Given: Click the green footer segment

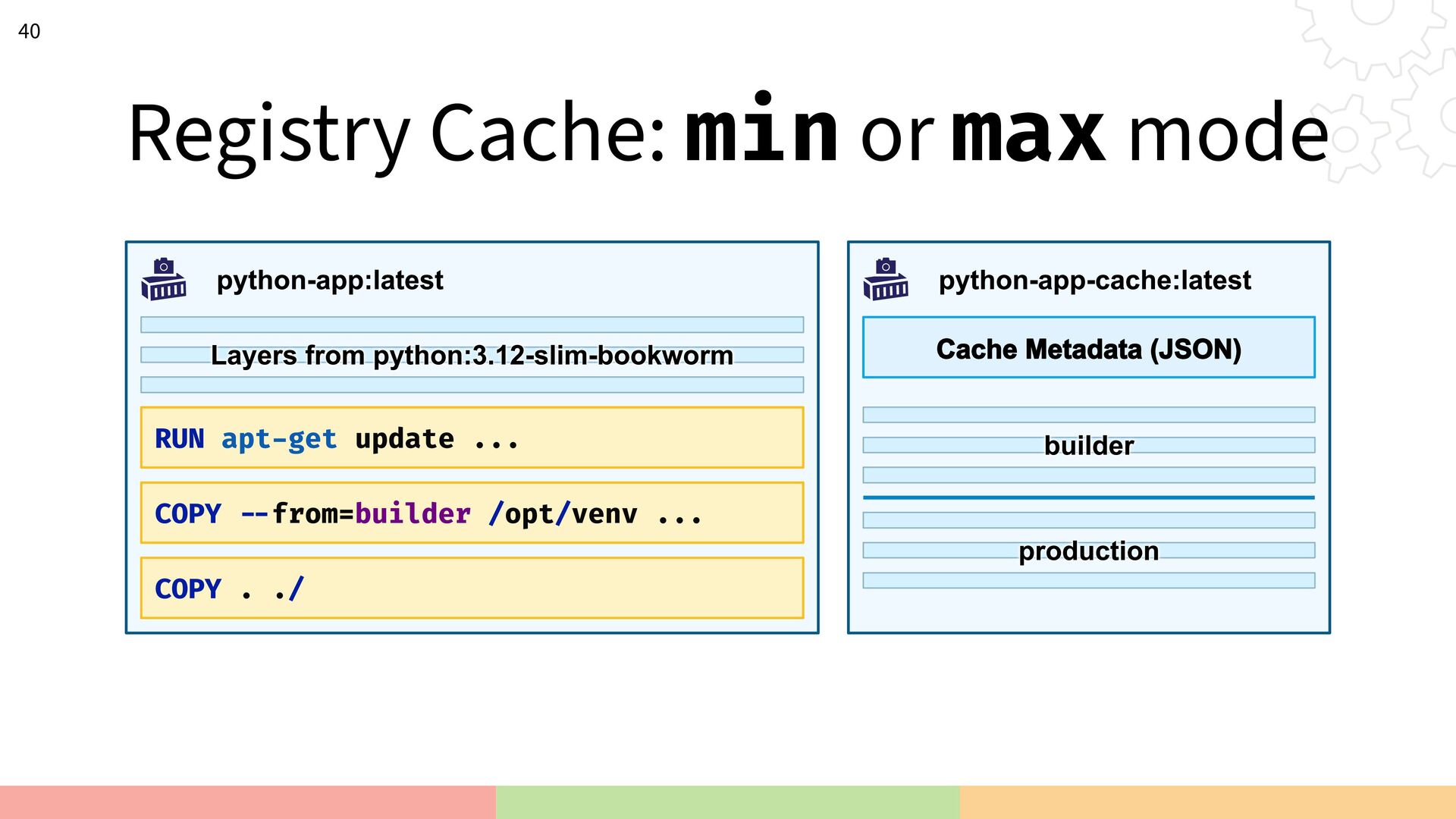Looking at the screenshot, I should point(728,802).
